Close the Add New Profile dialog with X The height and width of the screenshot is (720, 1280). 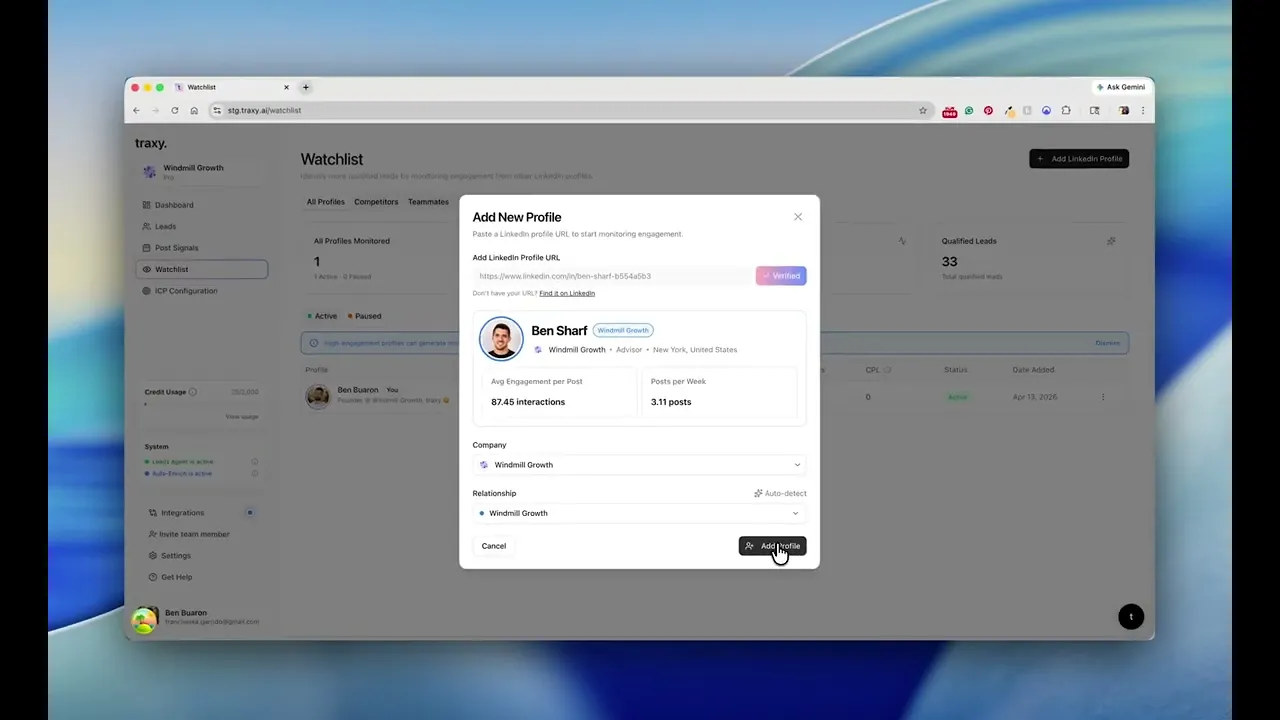798,217
